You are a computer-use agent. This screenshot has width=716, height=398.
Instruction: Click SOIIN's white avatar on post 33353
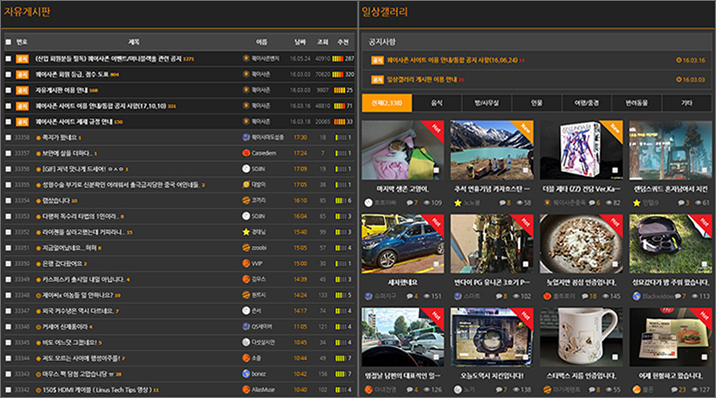246,216
